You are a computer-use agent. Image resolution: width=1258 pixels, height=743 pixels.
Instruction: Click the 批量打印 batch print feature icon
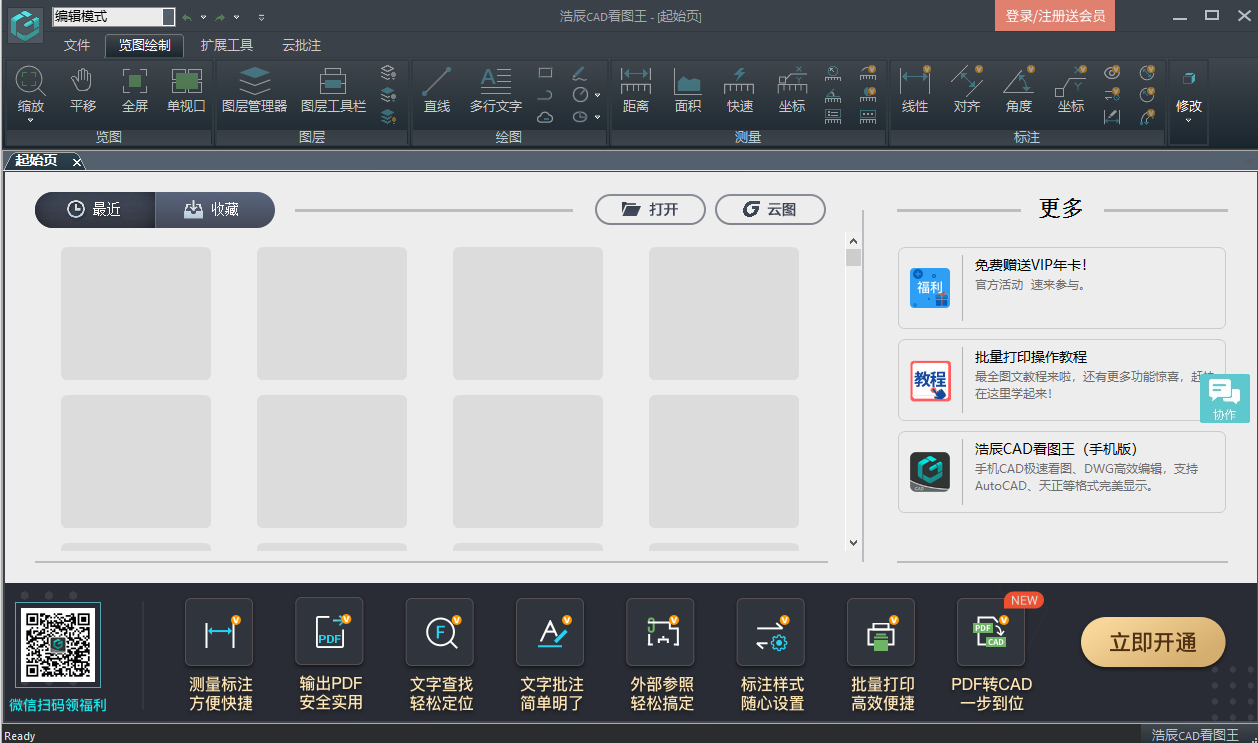click(x=882, y=655)
